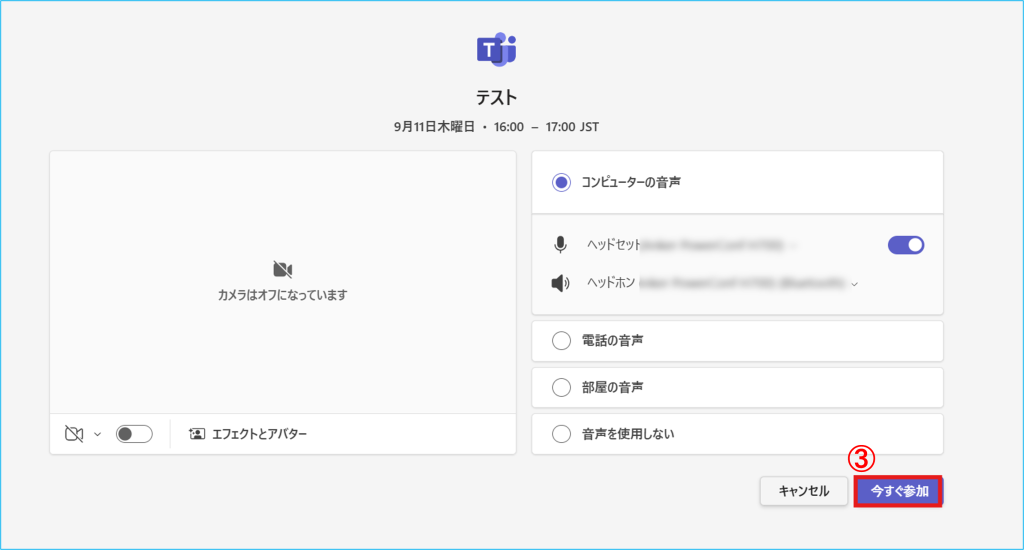Click 今すぐ参加 to join meeting
Viewport: 1024px width, 550px height.
click(x=899, y=491)
